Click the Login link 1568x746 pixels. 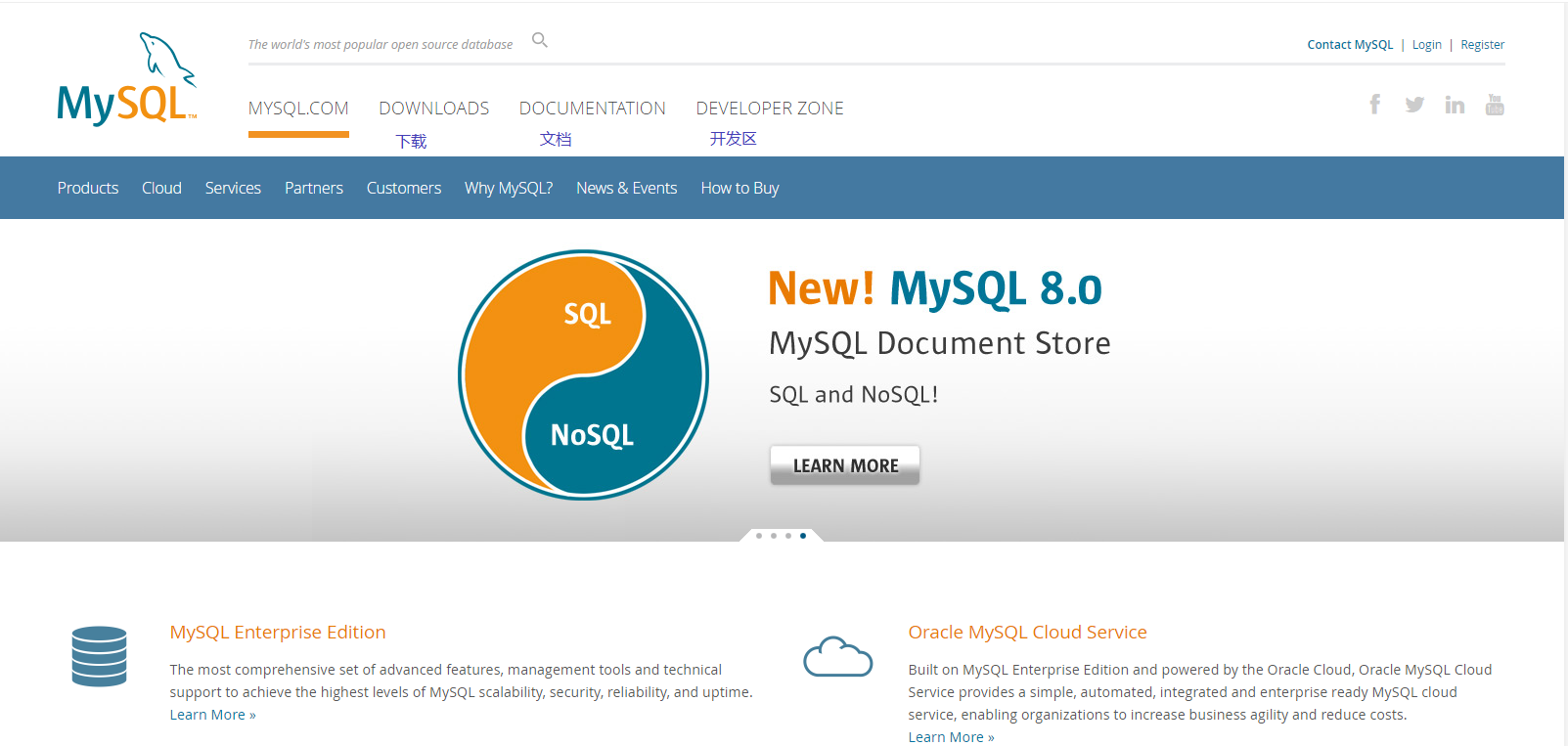pyautogui.click(x=1427, y=45)
